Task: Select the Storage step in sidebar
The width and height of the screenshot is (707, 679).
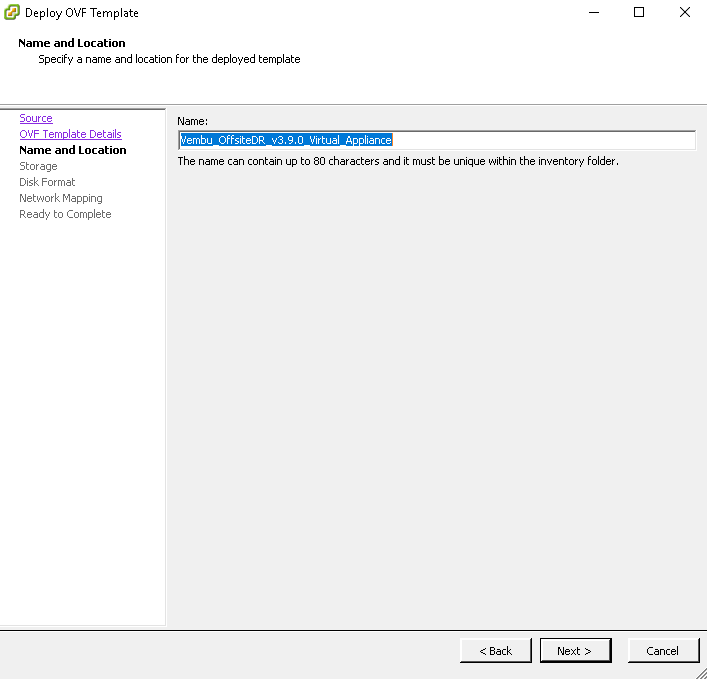Action: (38, 166)
